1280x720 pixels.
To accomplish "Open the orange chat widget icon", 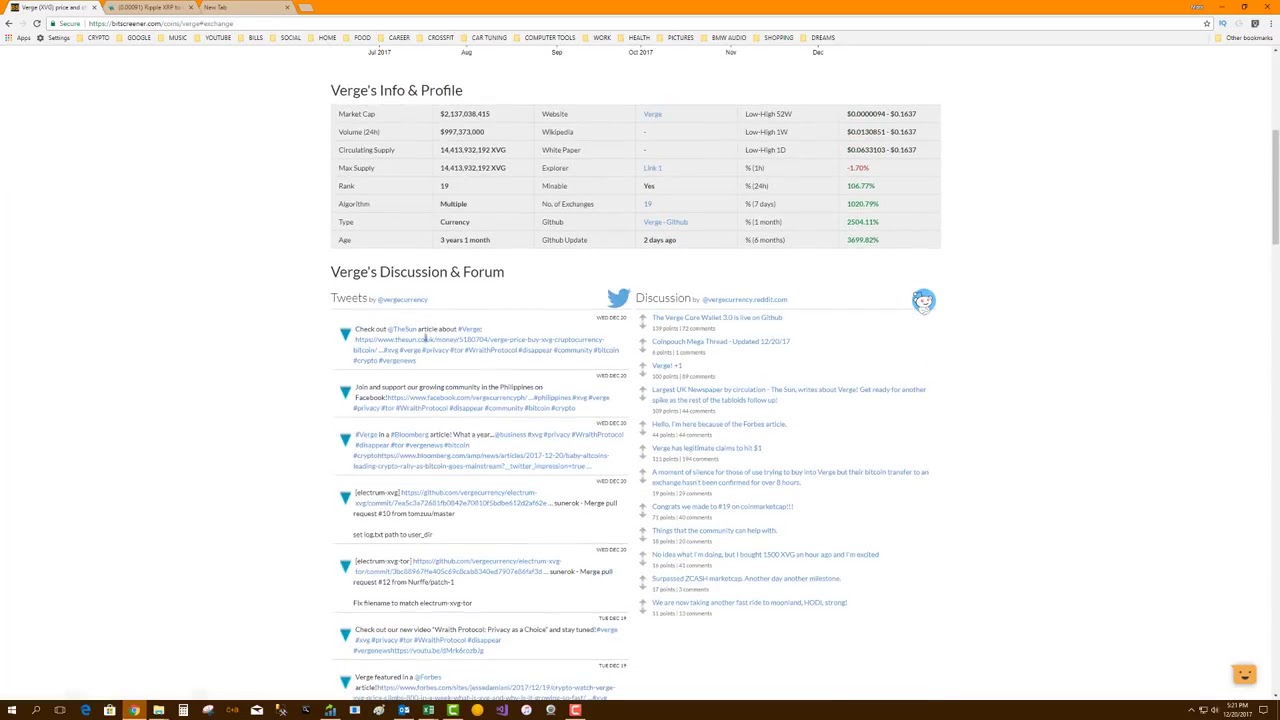I will [x=1244, y=675].
